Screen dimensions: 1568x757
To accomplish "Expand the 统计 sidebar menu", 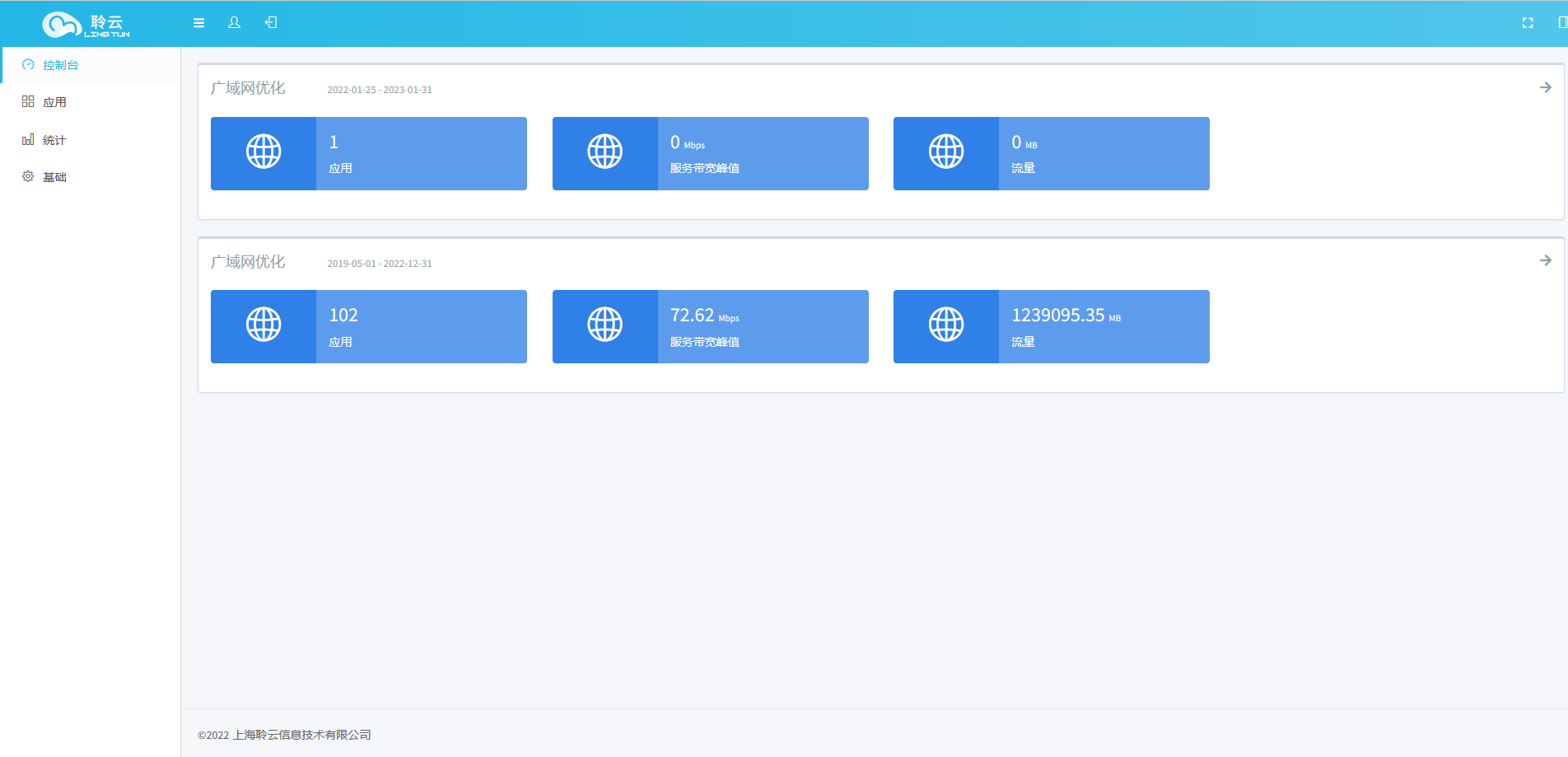I will click(54, 140).
